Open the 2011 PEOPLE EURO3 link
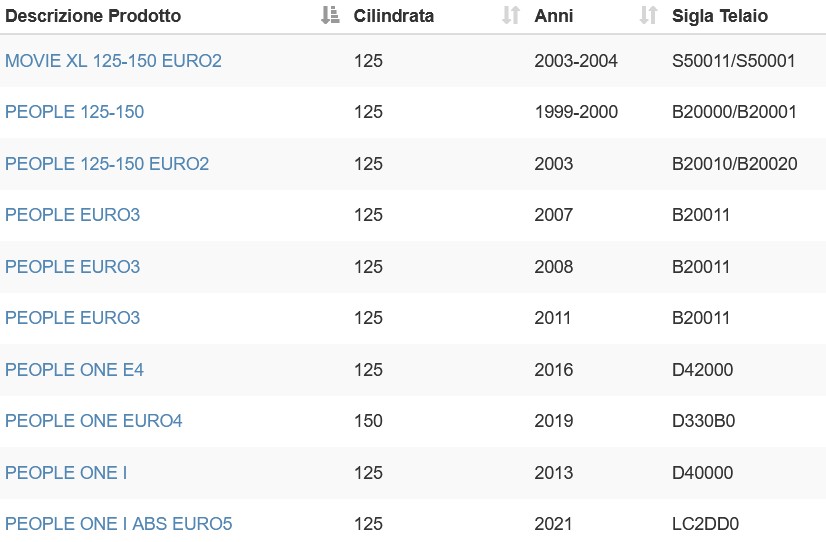This screenshot has height=542, width=826. pos(73,318)
